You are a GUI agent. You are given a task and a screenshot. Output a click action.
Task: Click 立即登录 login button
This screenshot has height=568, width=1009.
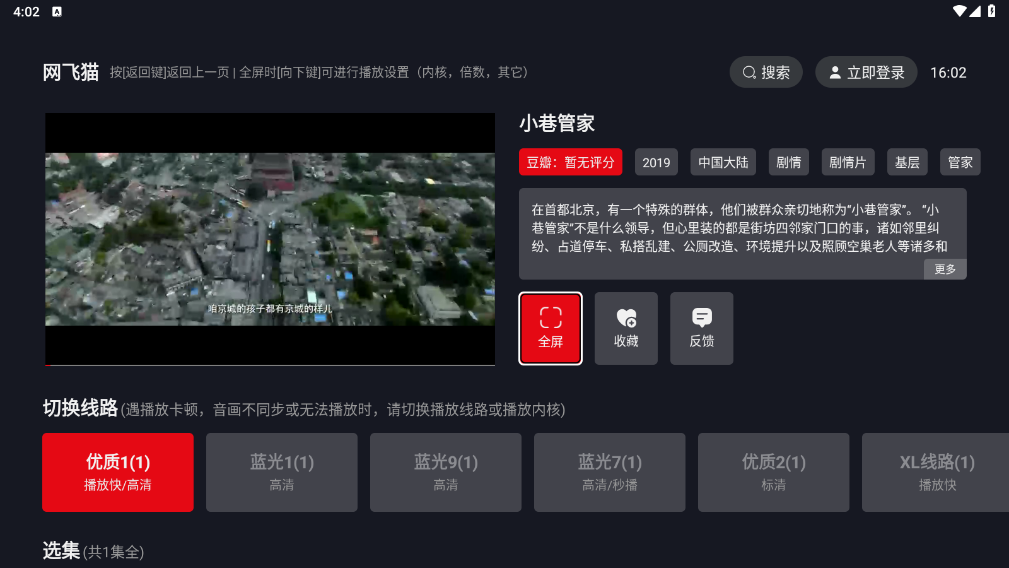point(866,72)
